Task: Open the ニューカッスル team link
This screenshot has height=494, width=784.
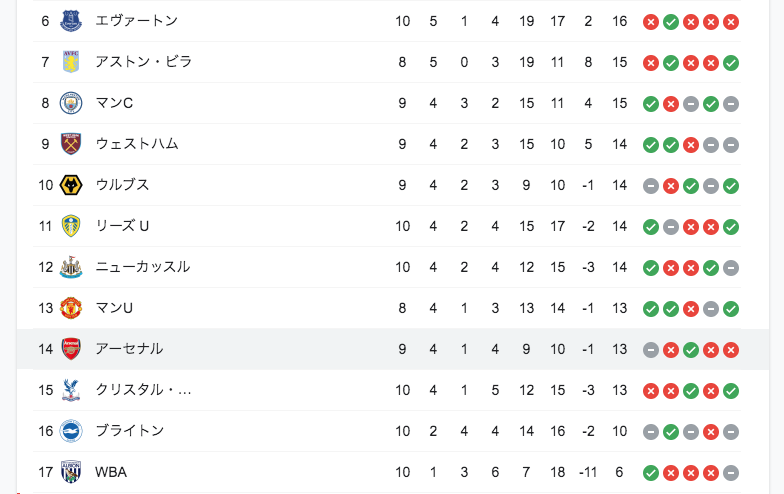Action: (142, 267)
